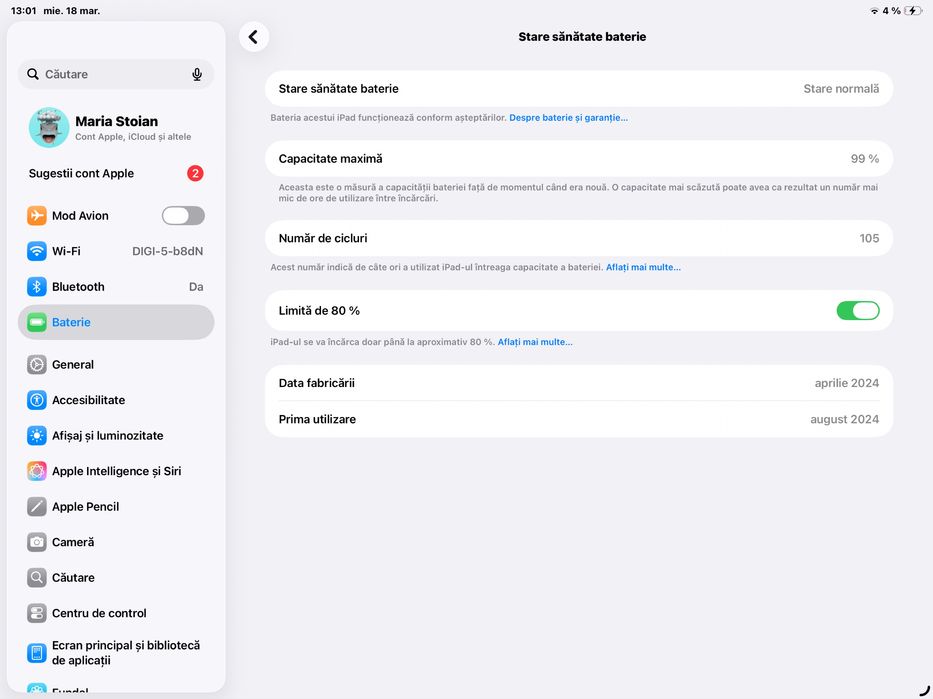Tap the status bar Wi-Fi indicator

tap(874, 11)
